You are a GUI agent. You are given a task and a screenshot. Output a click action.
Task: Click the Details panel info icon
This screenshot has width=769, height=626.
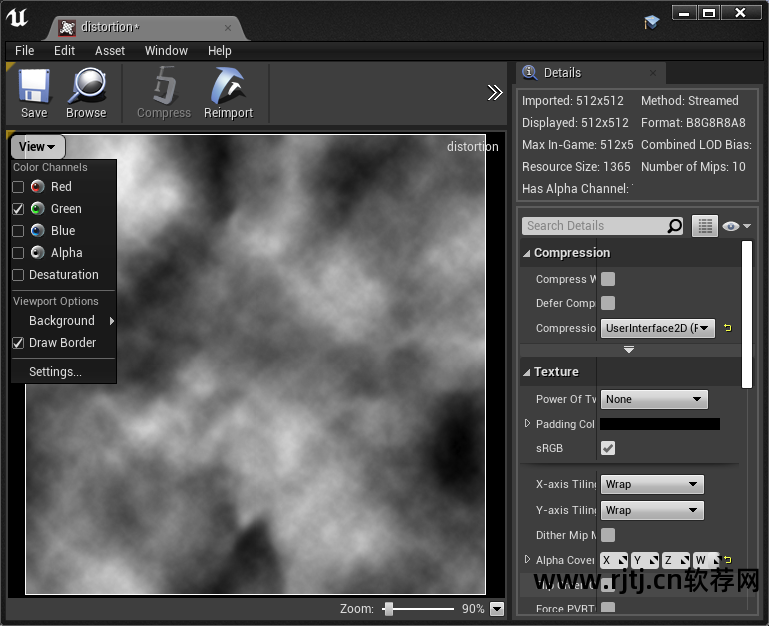(529, 72)
